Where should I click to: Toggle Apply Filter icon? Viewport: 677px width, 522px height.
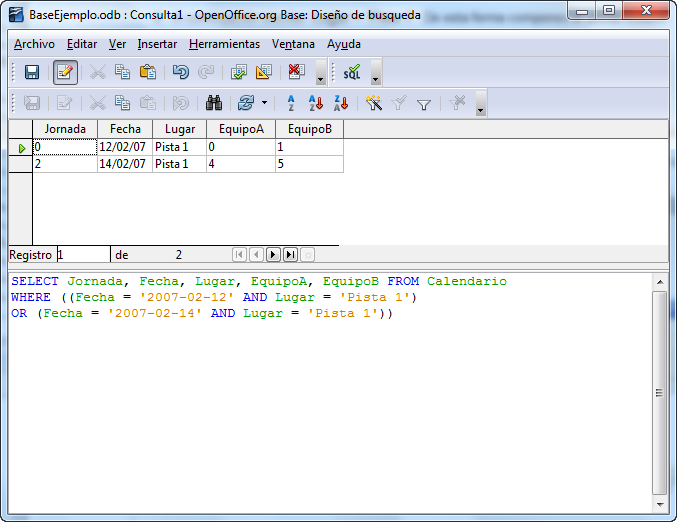(399, 103)
